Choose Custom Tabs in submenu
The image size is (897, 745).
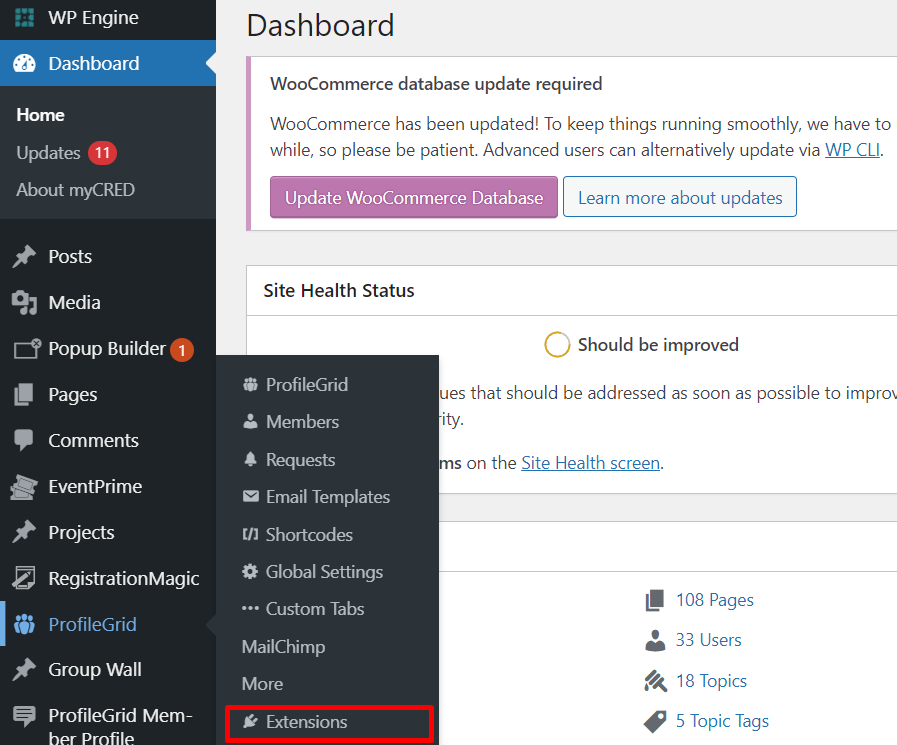314,609
